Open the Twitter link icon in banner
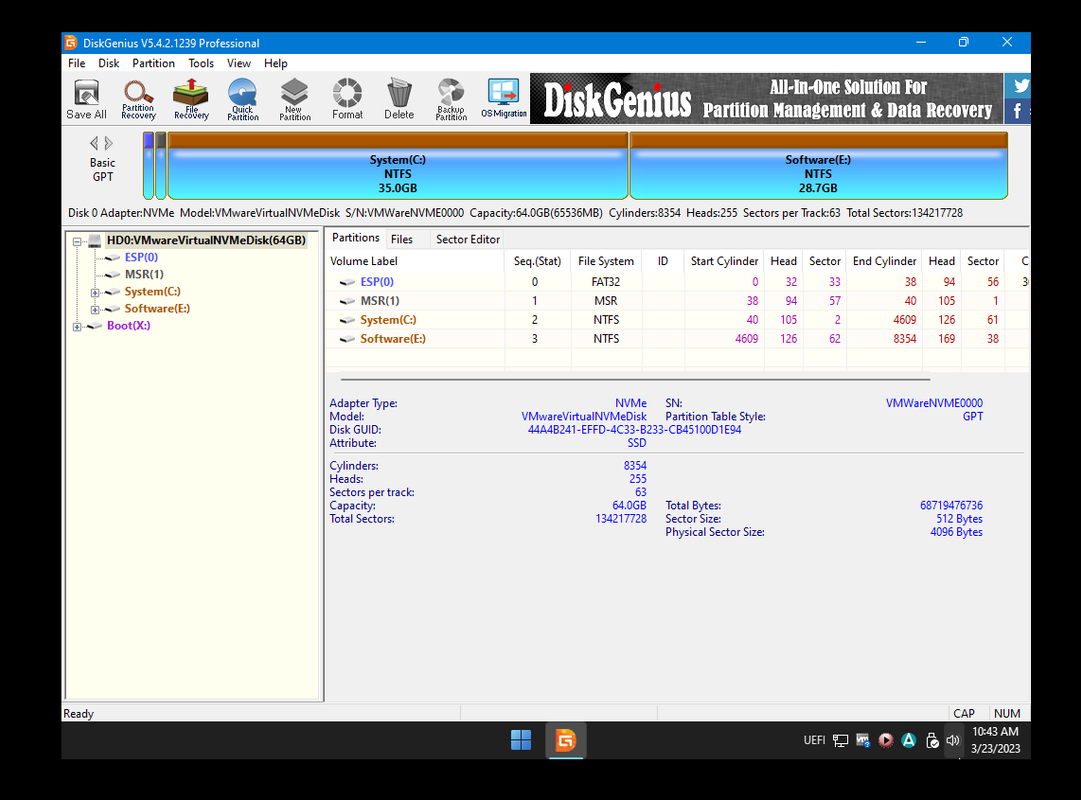This screenshot has height=800, width=1081. (1020, 86)
